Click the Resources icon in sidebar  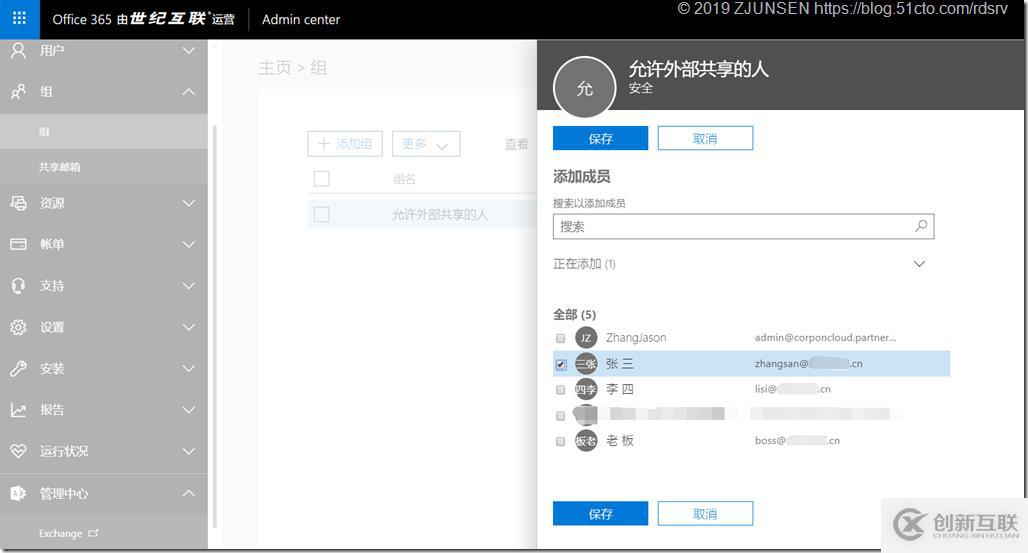tap(18, 203)
